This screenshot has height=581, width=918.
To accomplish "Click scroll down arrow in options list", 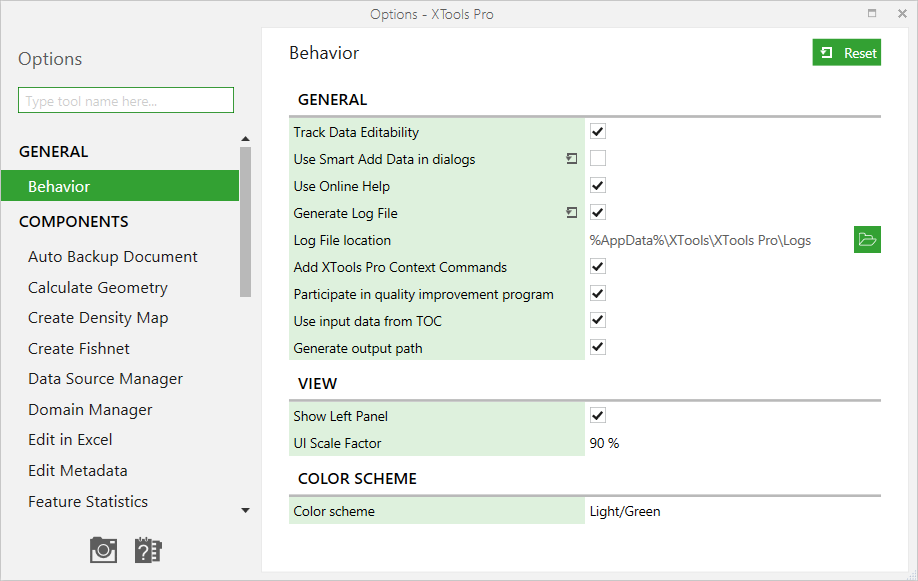I will point(245,511).
